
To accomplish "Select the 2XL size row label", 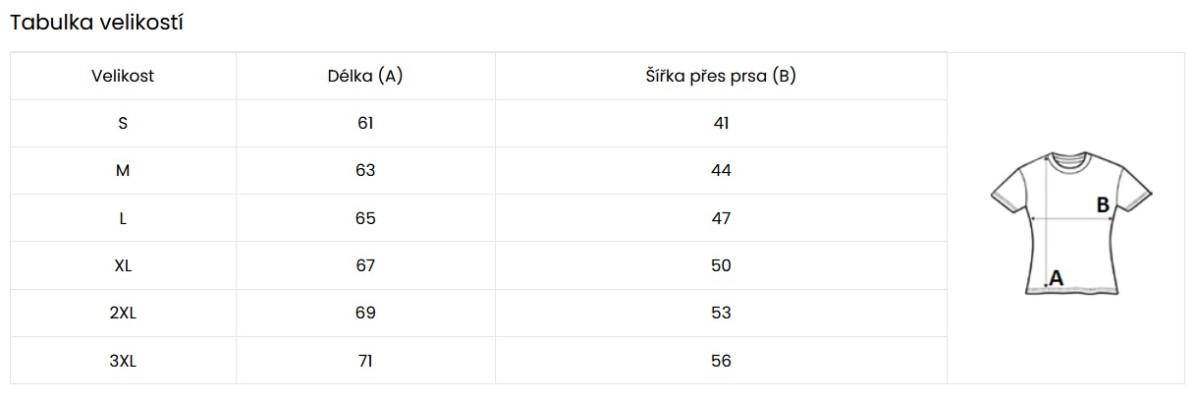I will [123, 313].
